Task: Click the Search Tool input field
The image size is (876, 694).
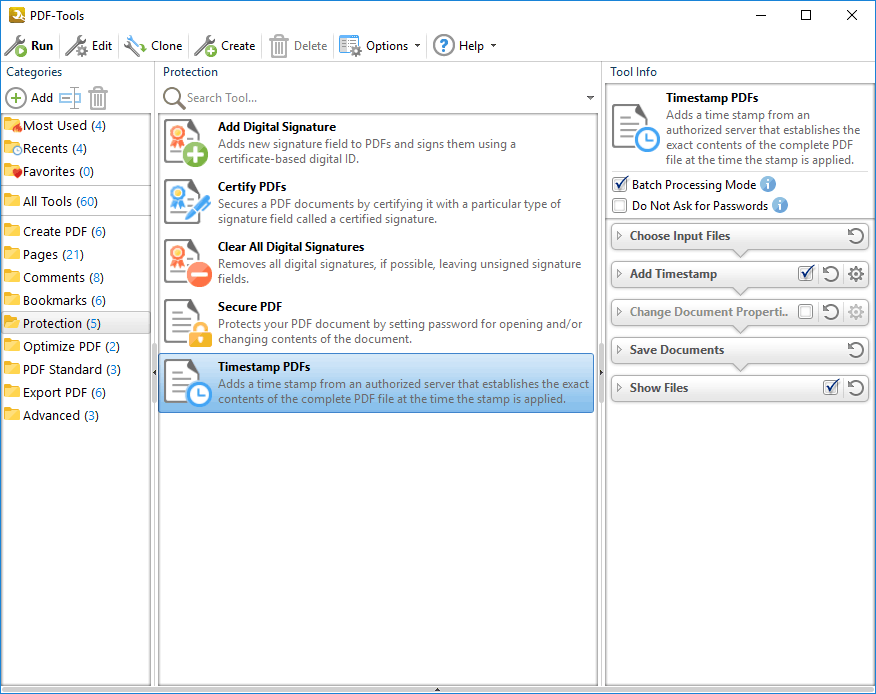Action: (380, 98)
